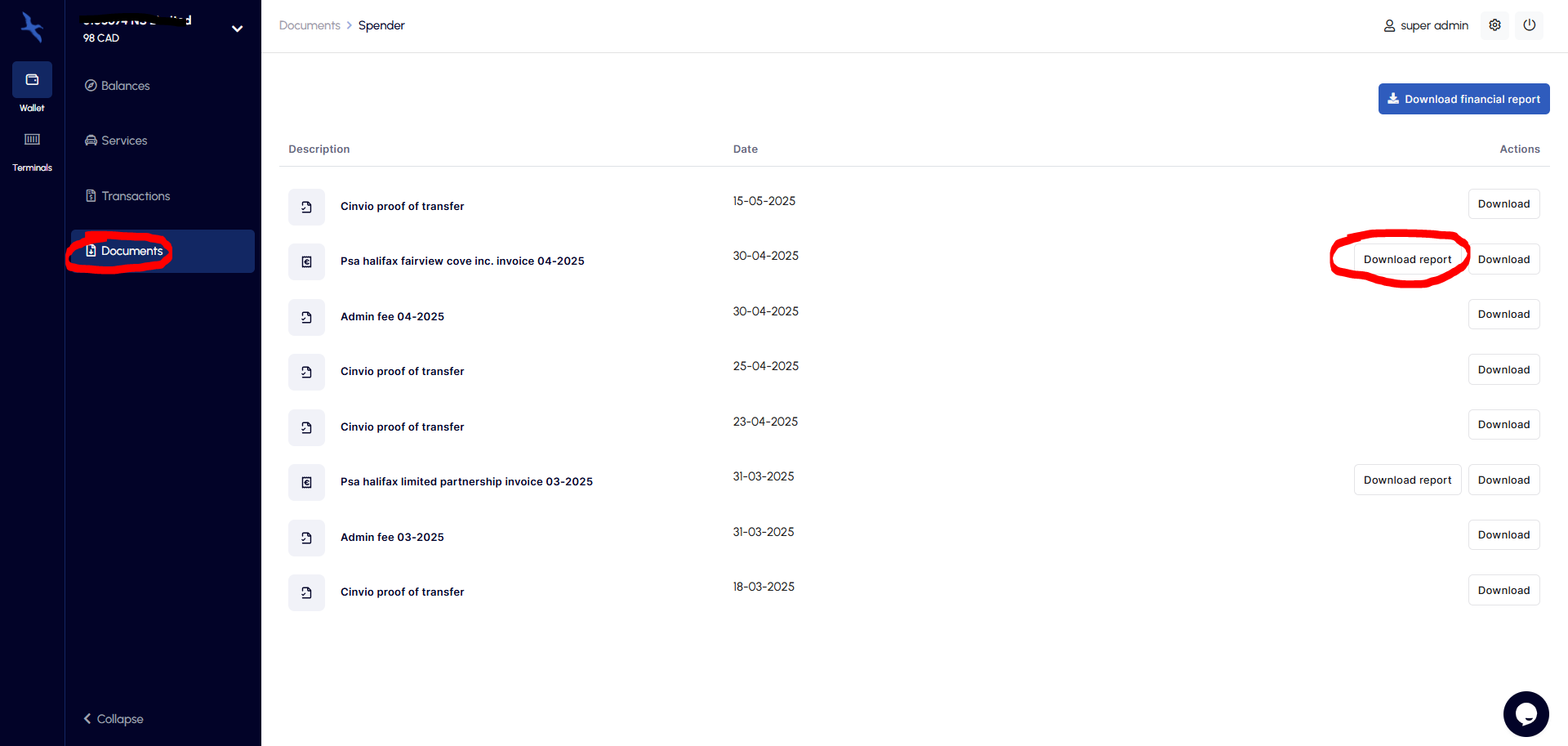Click the date 25-04-2025
This screenshot has width=1568, height=746.
point(765,366)
